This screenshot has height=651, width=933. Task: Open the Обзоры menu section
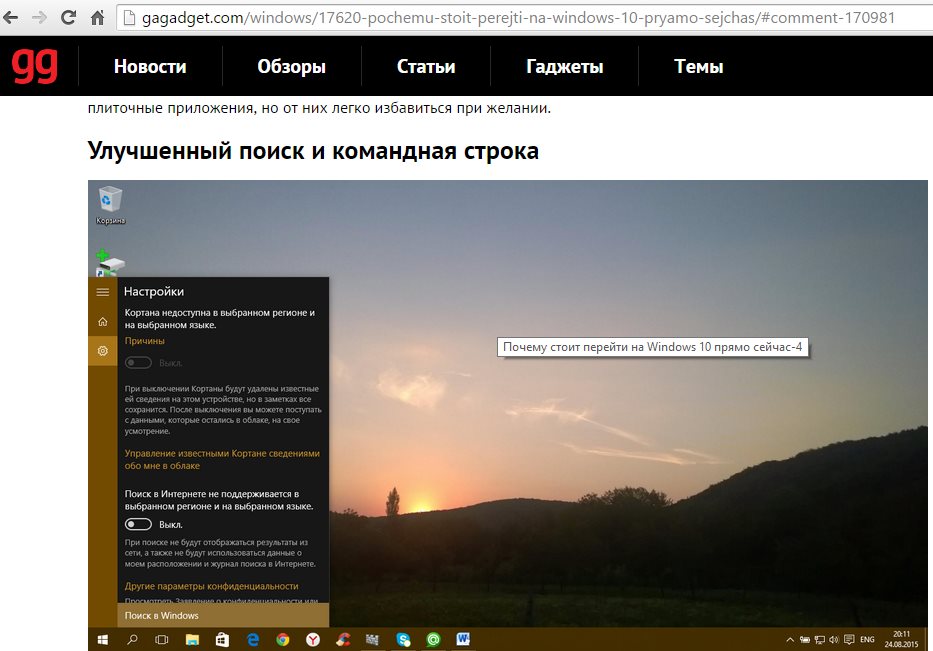coord(291,67)
